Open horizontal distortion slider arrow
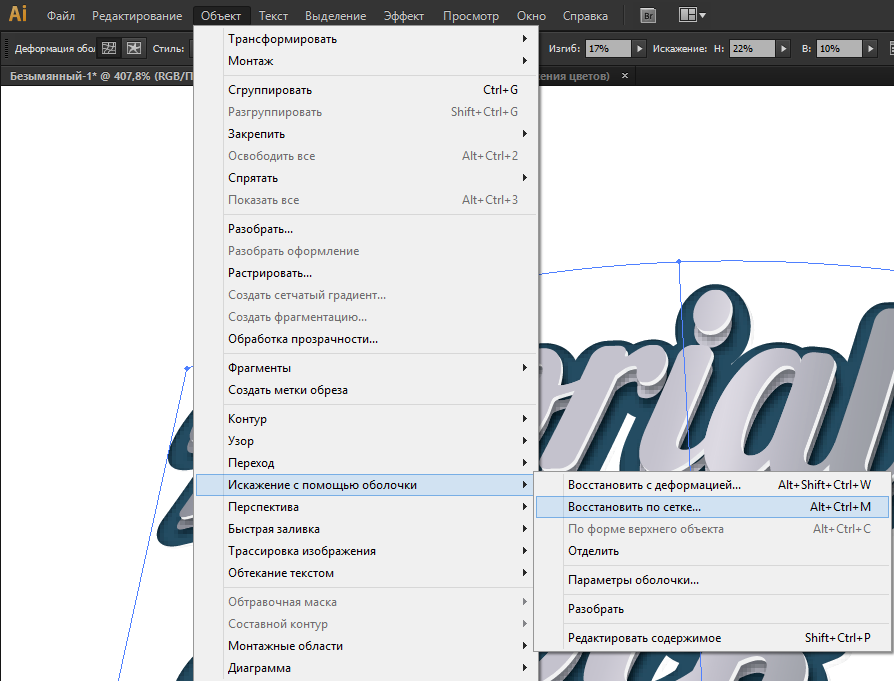 (x=783, y=48)
